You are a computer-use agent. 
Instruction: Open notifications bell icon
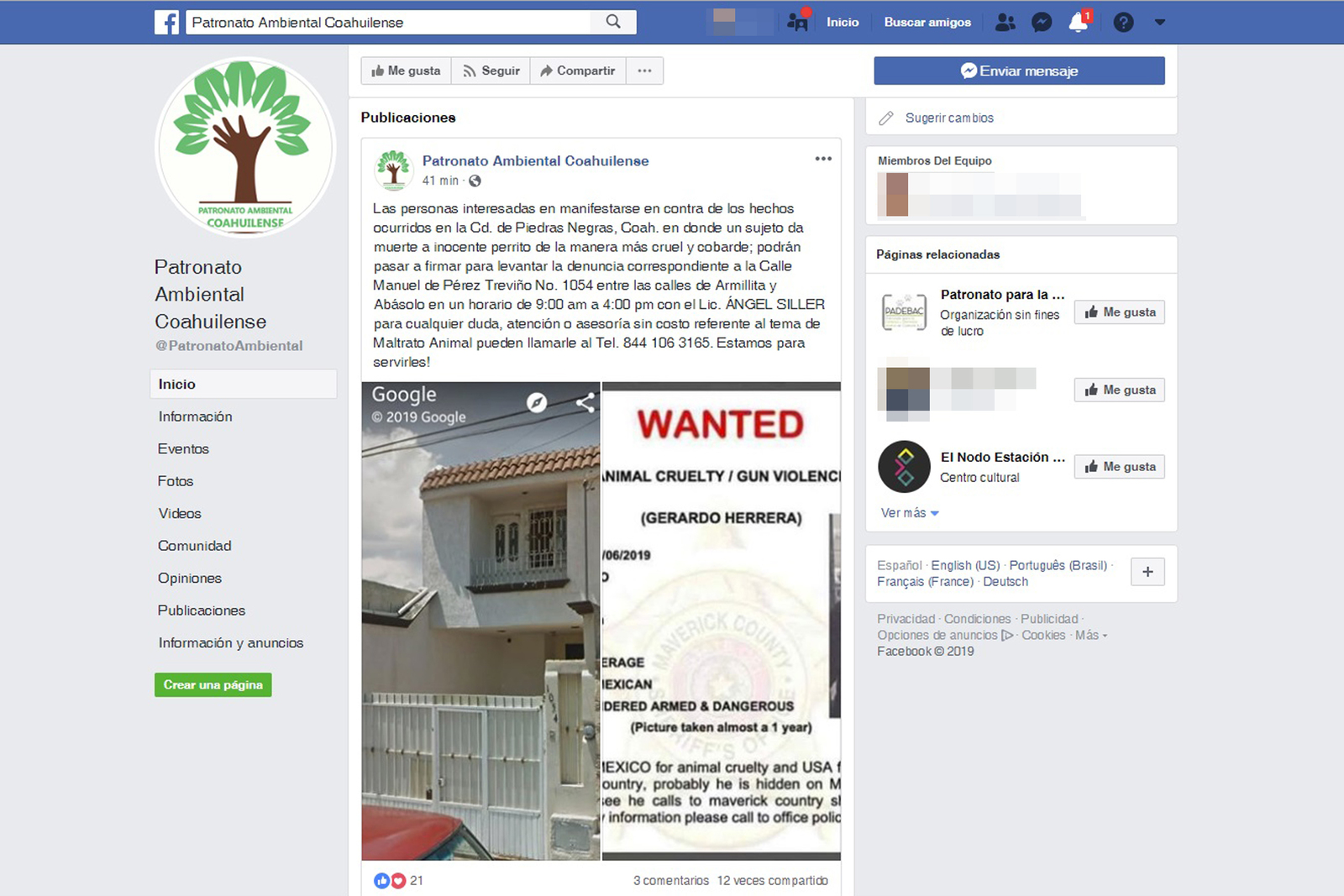(x=1079, y=22)
